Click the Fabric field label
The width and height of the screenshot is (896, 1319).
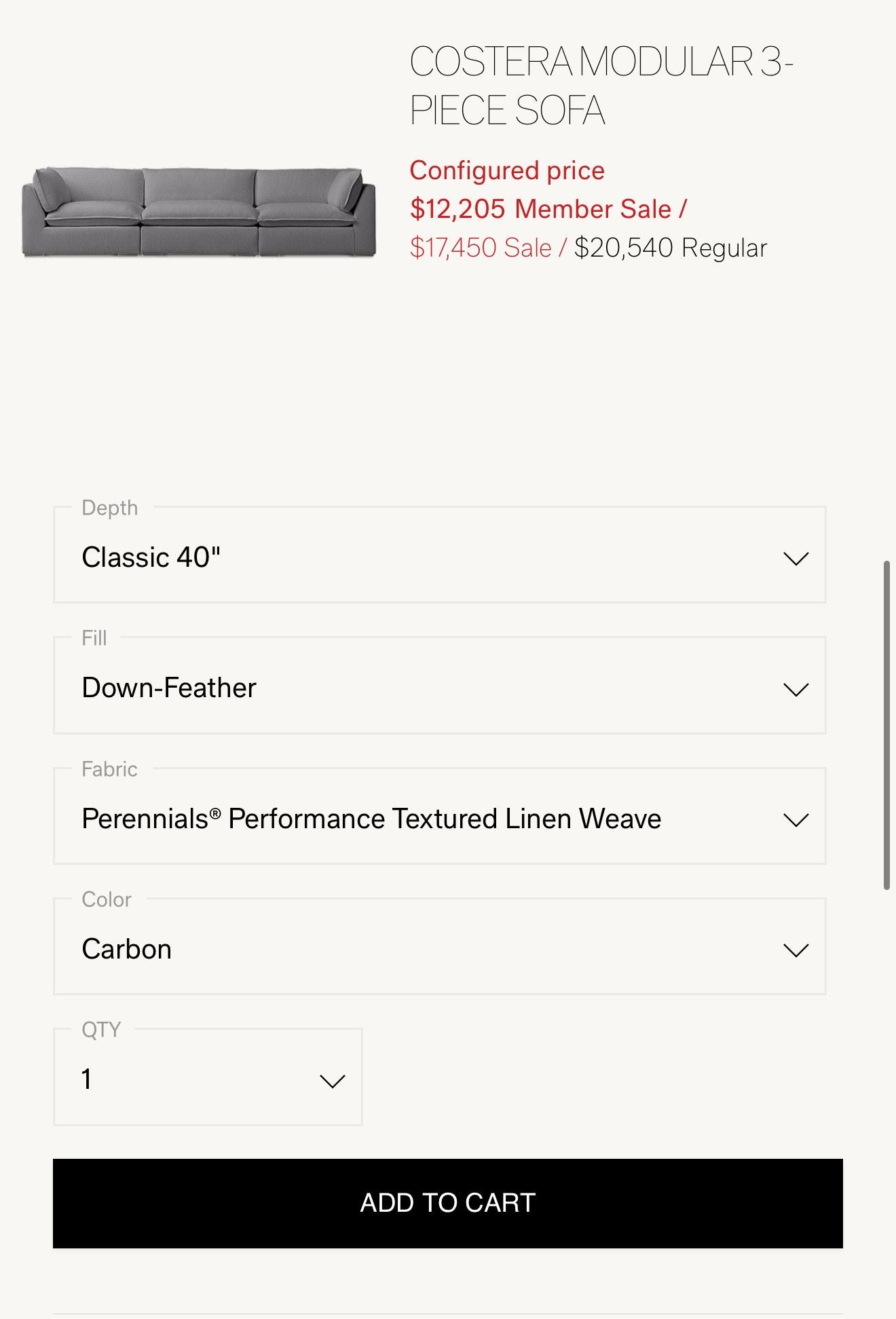point(109,769)
